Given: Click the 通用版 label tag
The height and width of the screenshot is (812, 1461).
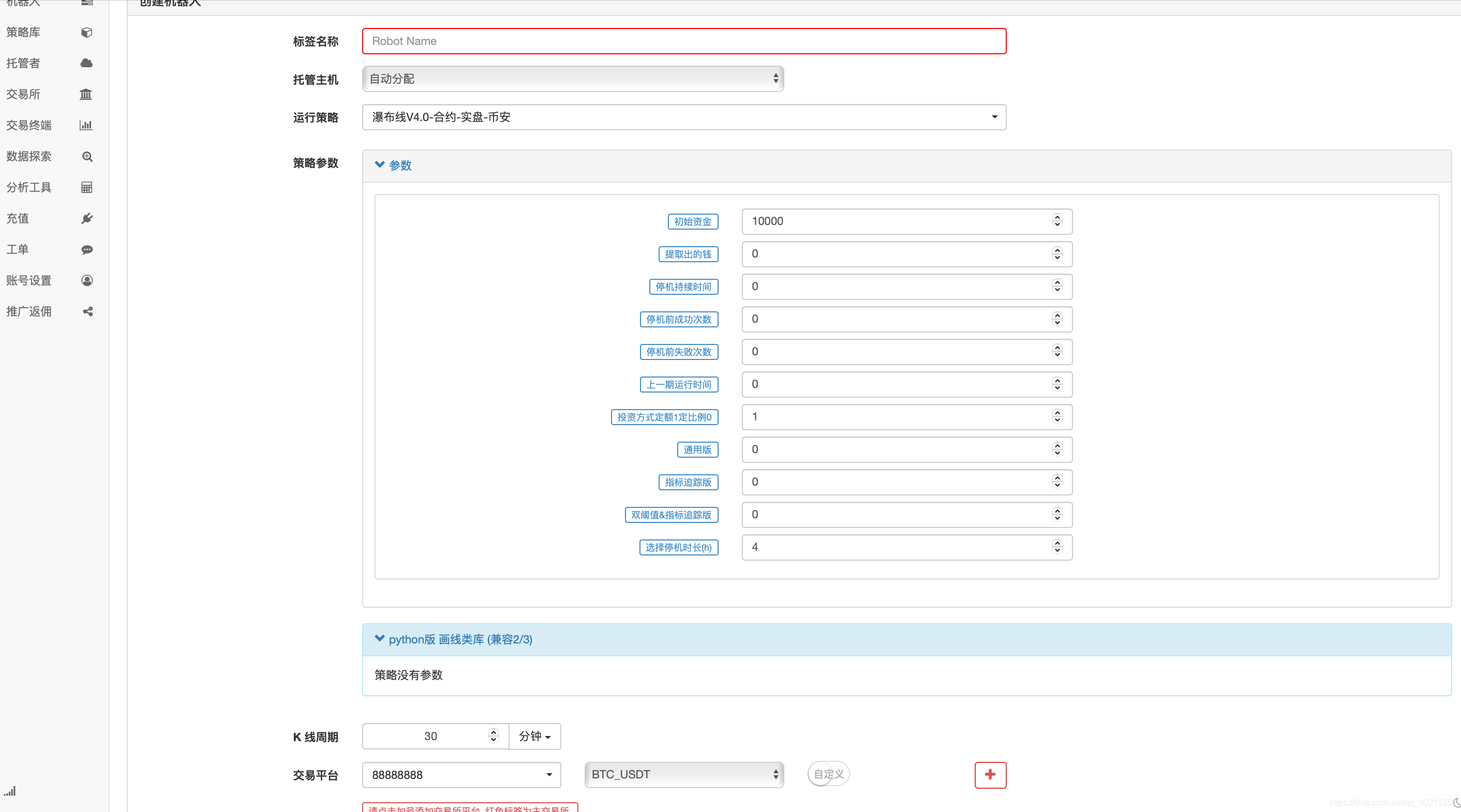Looking at the screenshot, I should point(697,449).
